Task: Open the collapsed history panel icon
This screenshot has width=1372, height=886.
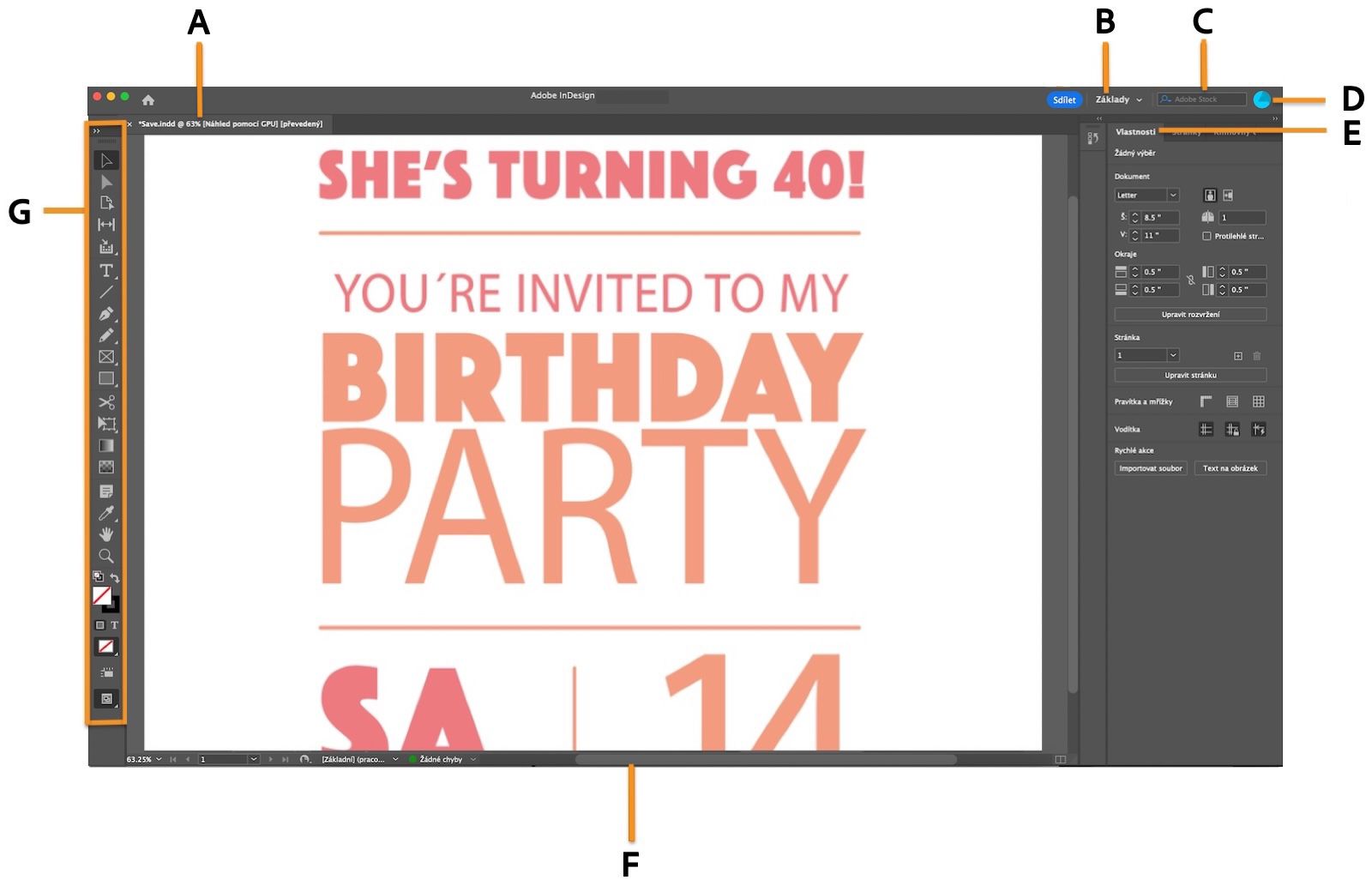Action: point(1092,138)
